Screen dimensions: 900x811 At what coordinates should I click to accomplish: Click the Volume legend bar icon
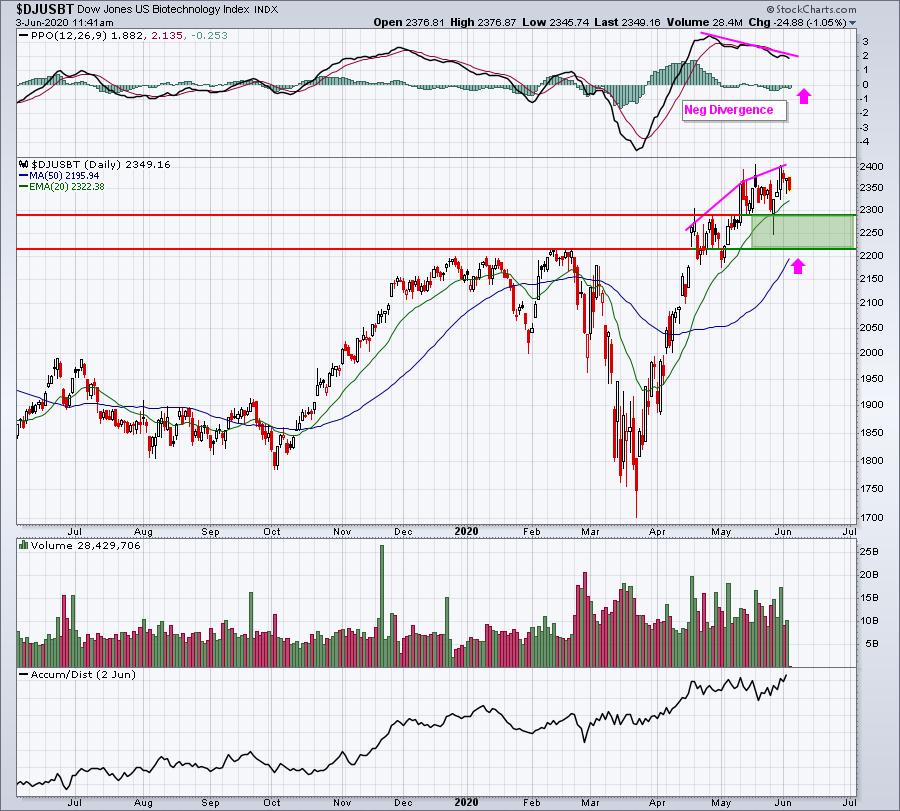[x=24, y=545]
